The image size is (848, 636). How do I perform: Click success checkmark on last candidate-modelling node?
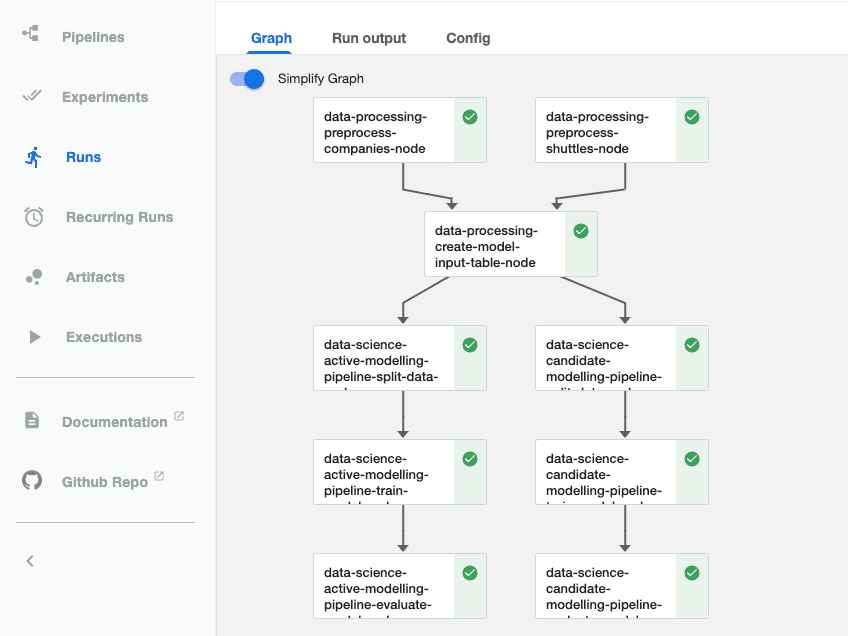coord(692,573)
